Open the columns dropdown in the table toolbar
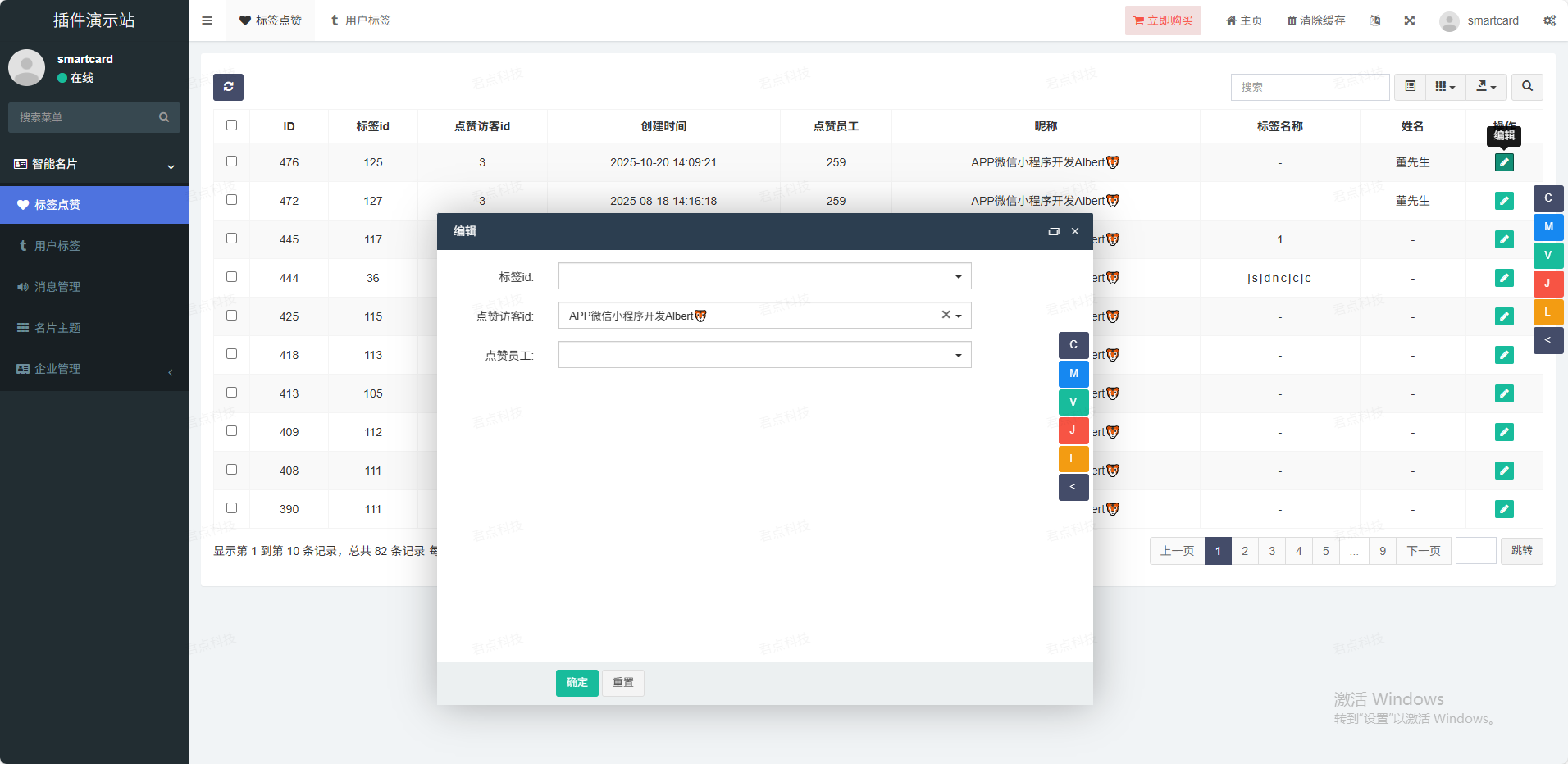The width and height of the screenshot is (1568, 764). 1445,87
